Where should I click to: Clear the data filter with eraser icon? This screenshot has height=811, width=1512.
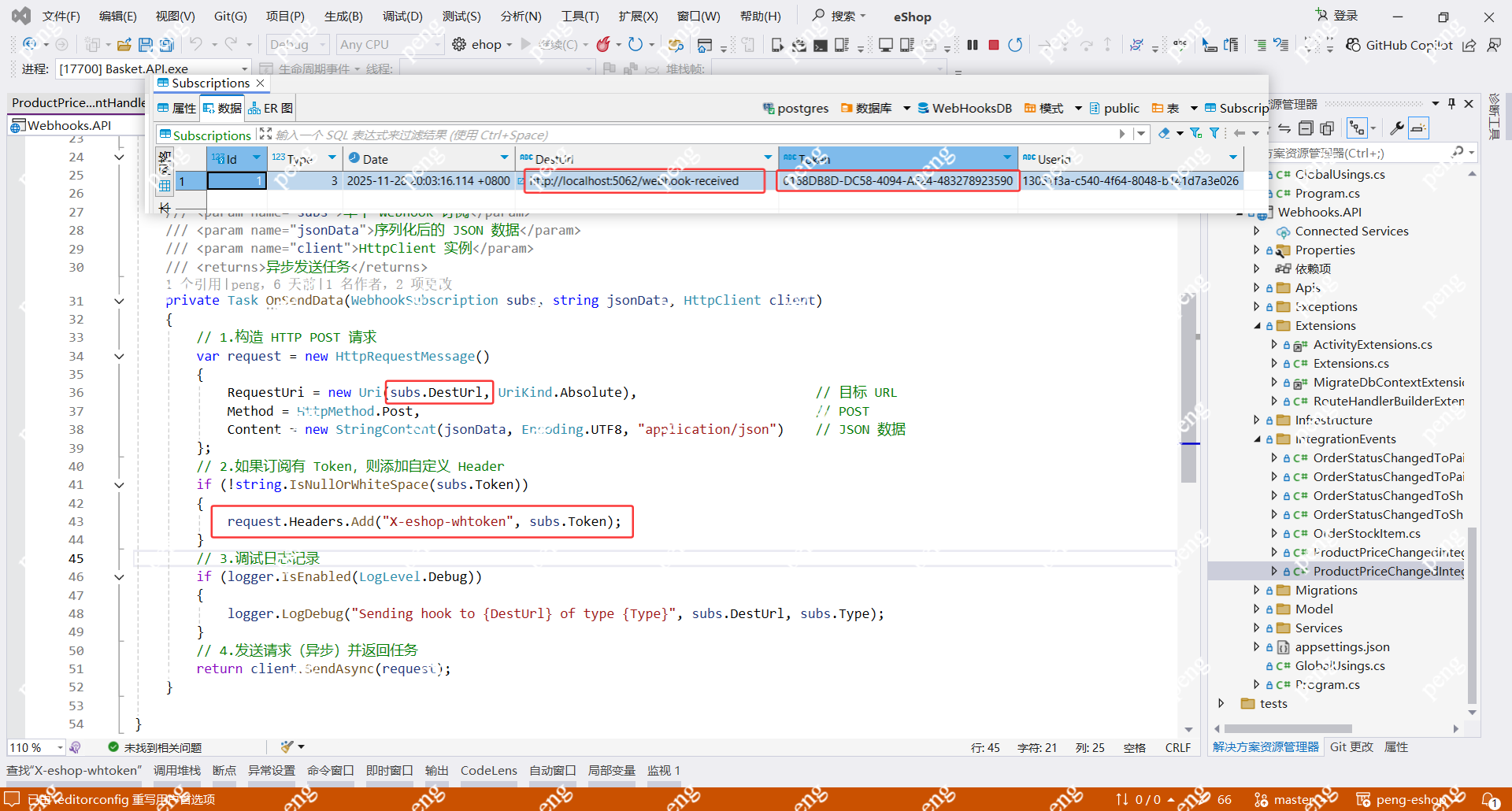(x=1164, y=134)
